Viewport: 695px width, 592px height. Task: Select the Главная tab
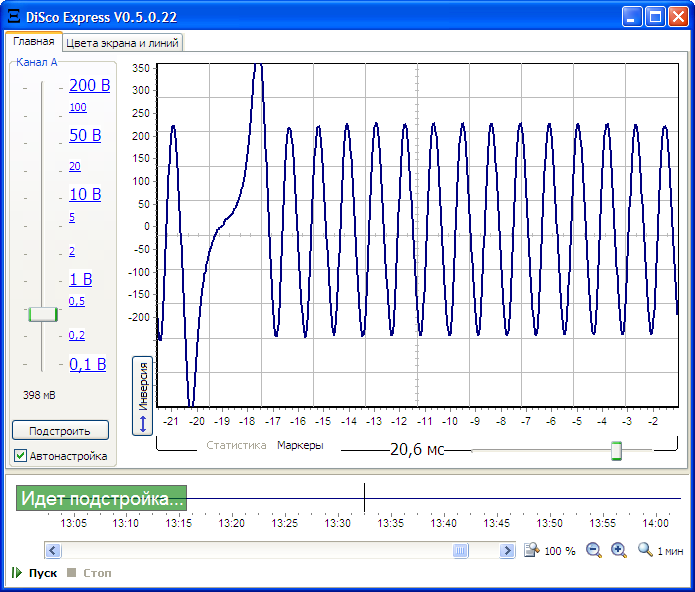pos(33,42)
